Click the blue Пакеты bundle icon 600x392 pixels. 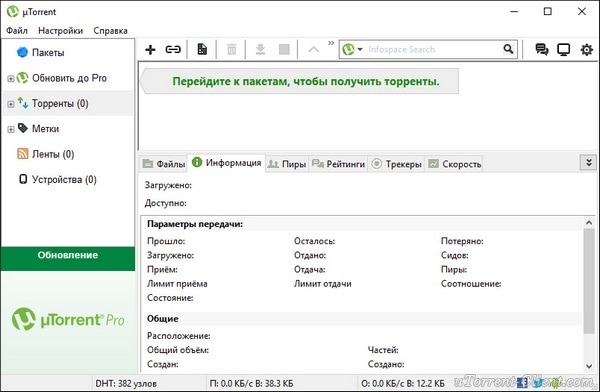(x=23, y=52)
